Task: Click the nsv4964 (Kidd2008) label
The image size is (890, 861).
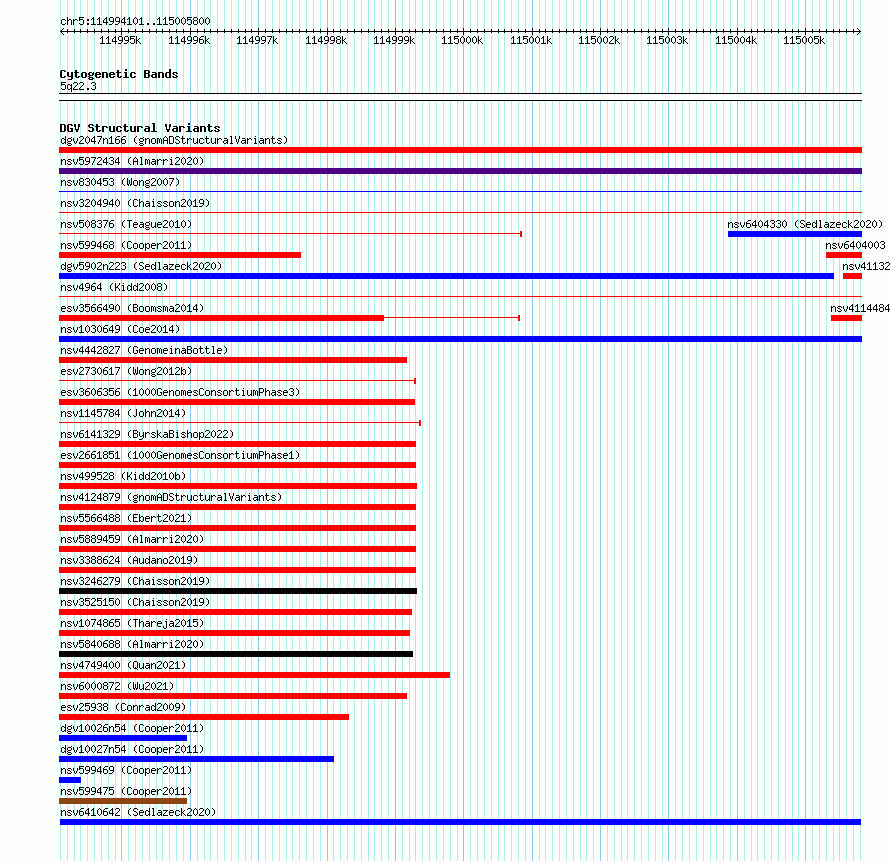Action: 114,287
